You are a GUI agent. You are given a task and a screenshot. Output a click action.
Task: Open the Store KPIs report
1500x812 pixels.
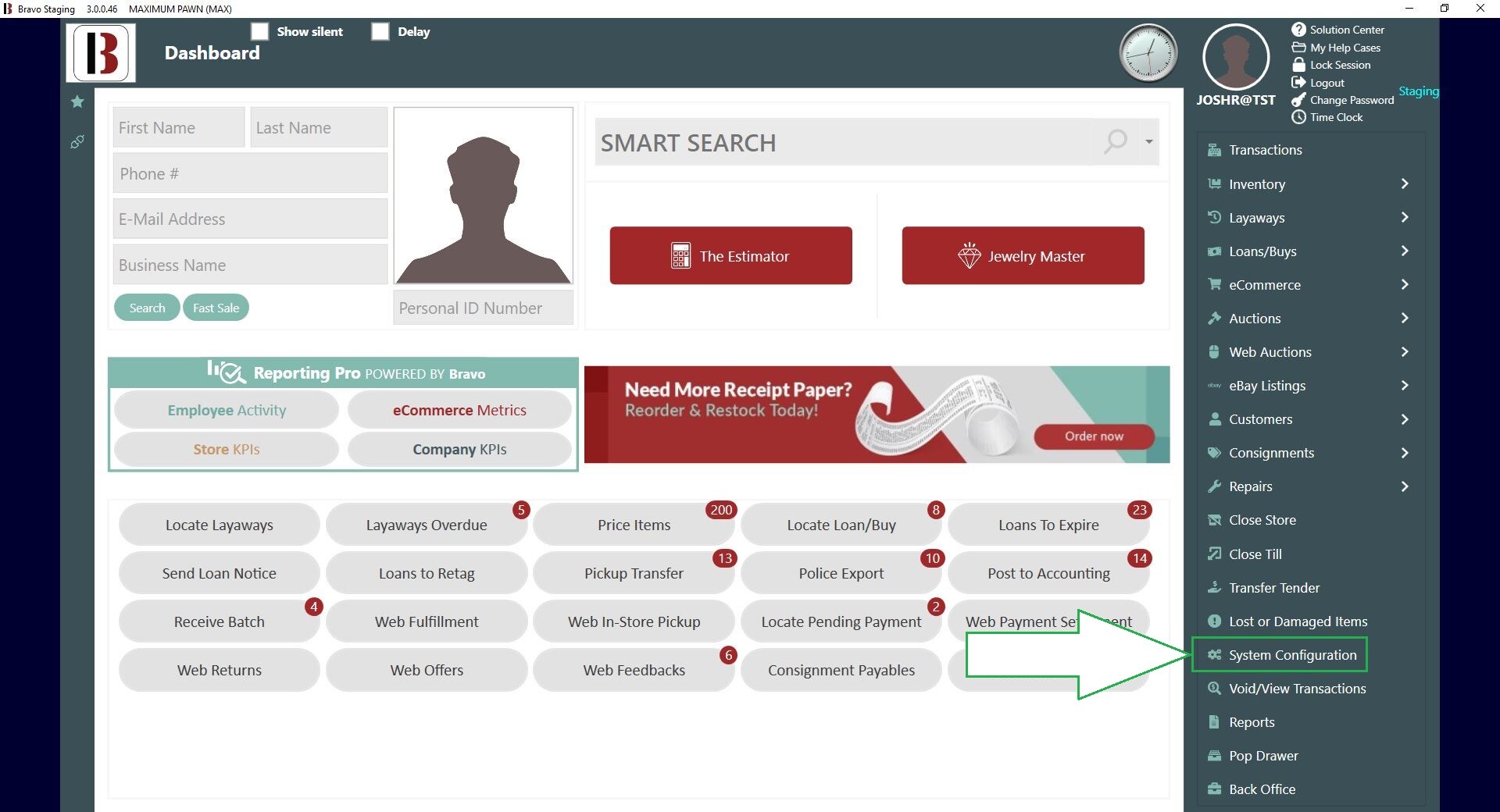(x=227, y=449)
